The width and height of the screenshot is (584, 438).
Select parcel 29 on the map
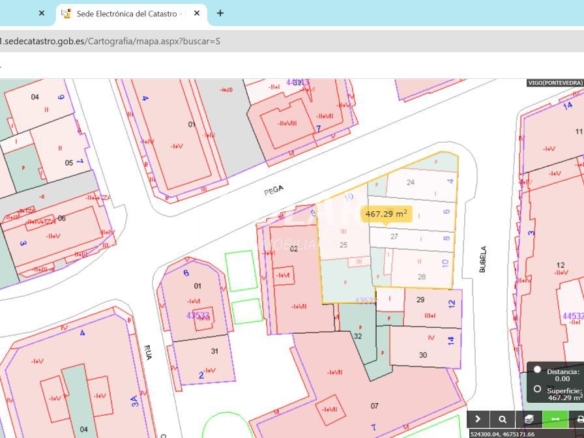[x=420, y=299]
